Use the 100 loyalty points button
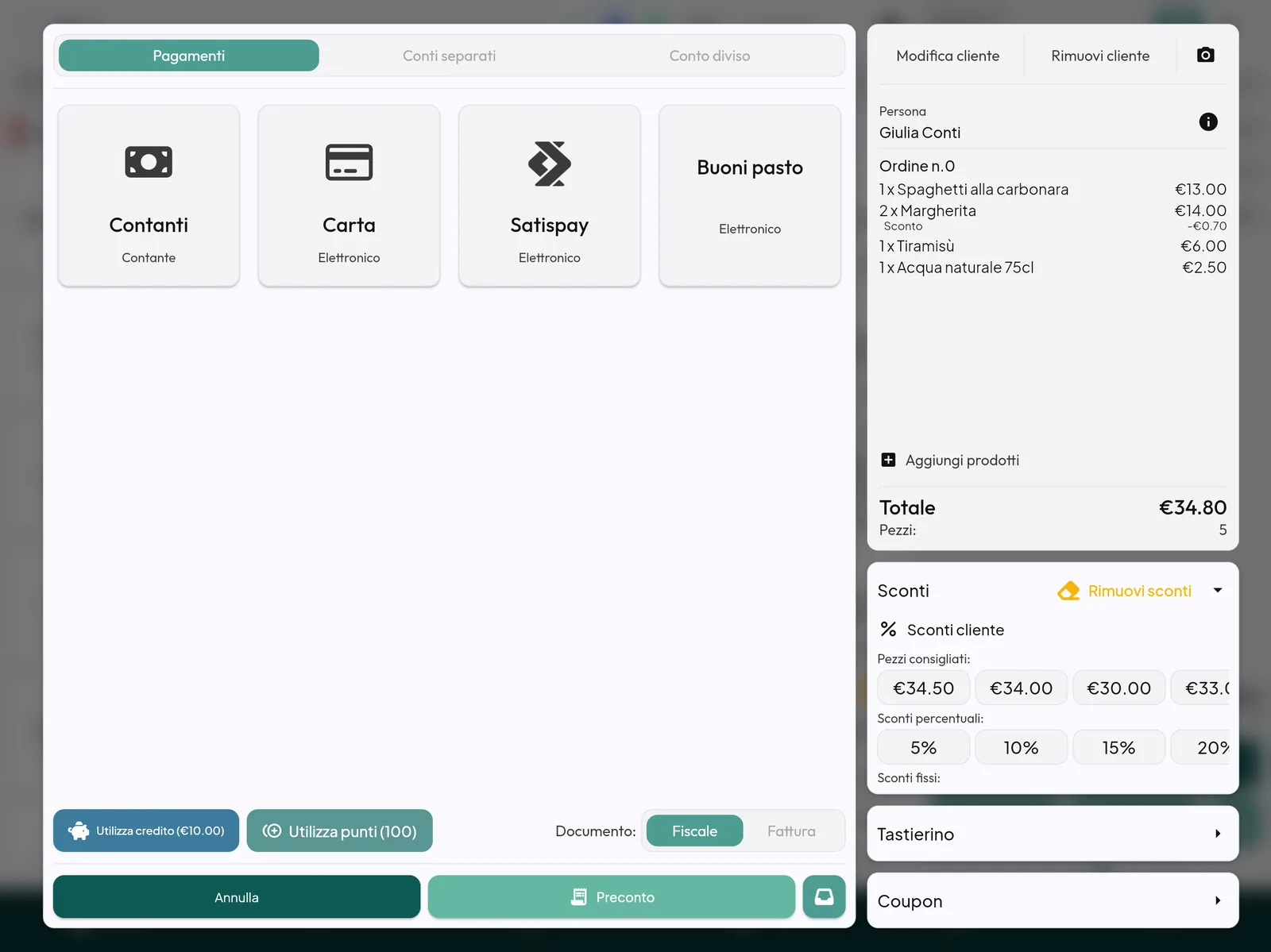The image size is (1271, 952). point(339,831)
